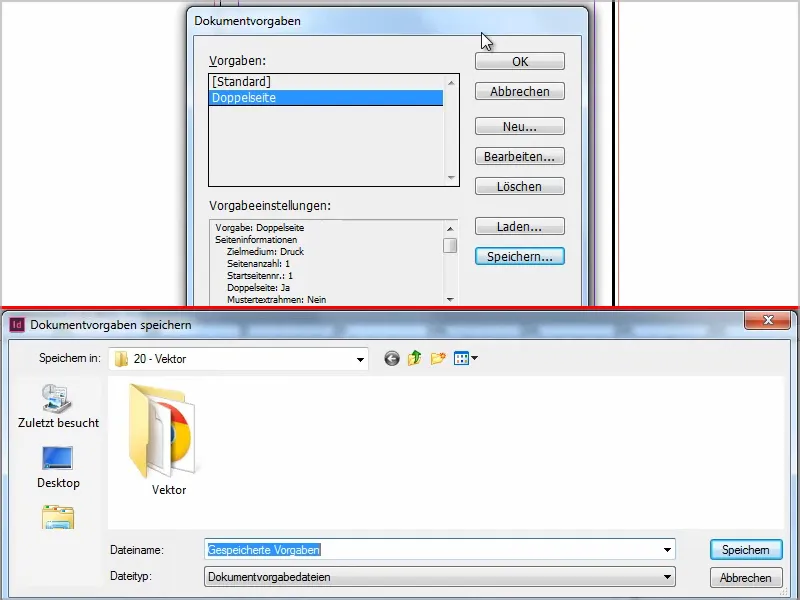Click the Bearbeiten... button
This screenshot has width=800, height=600.
(x=519, y=156)
